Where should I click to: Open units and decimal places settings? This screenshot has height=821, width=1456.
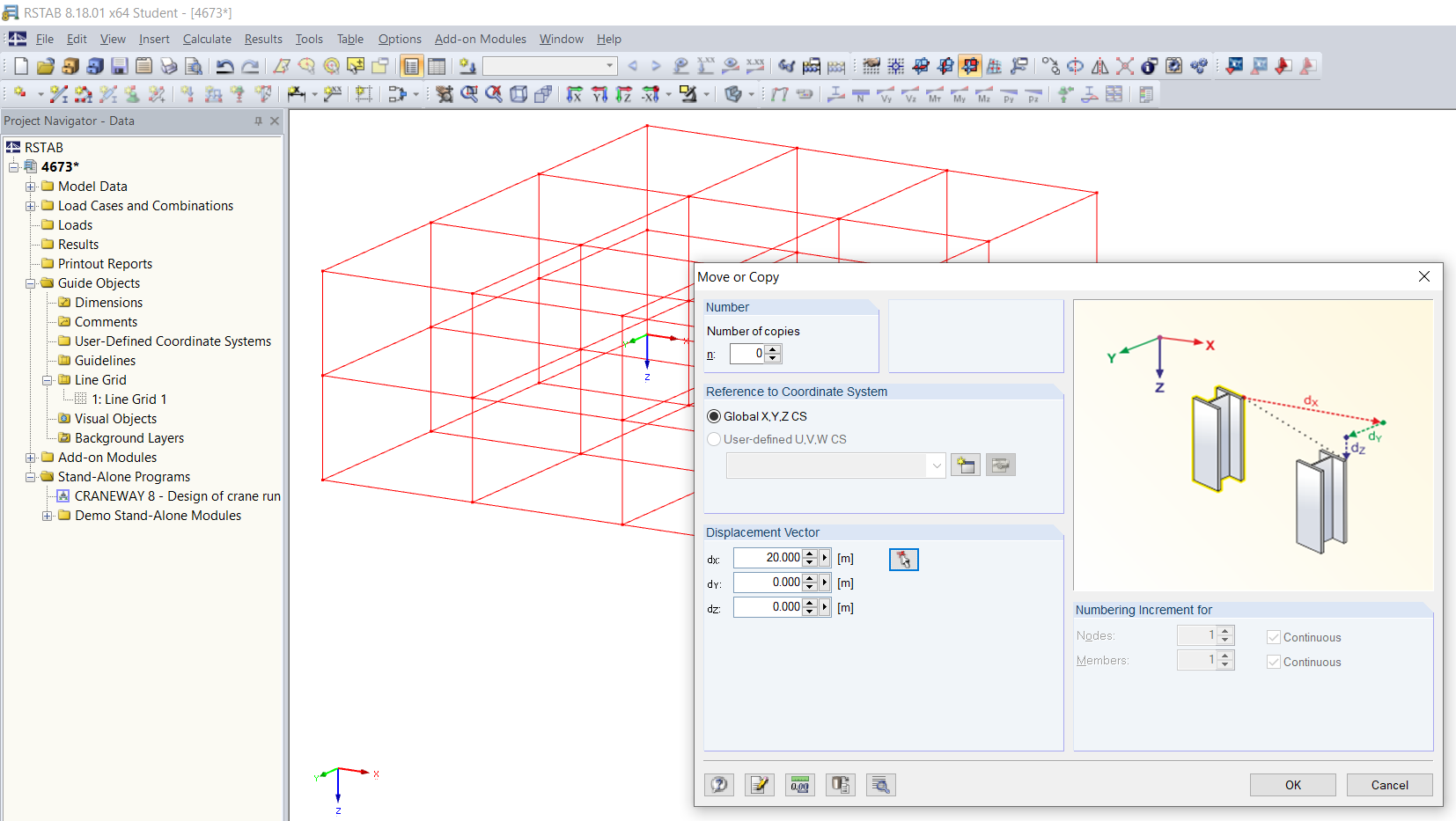800,785
